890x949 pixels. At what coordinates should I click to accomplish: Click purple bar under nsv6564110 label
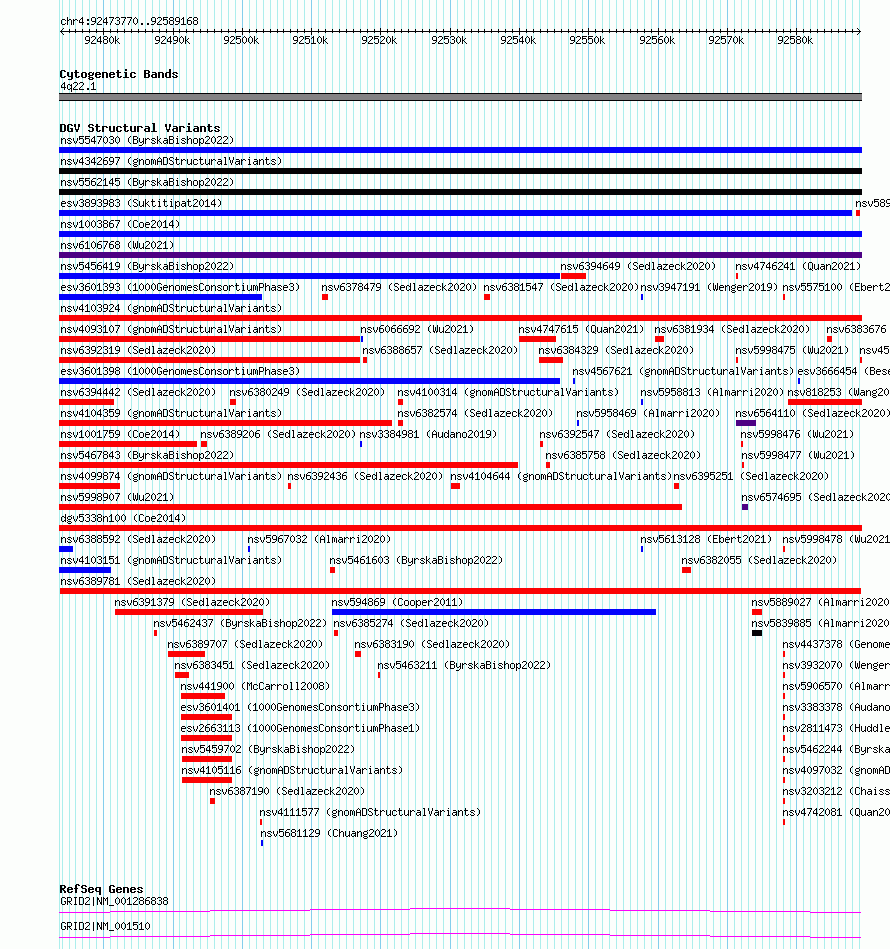[x=746, y=423]
